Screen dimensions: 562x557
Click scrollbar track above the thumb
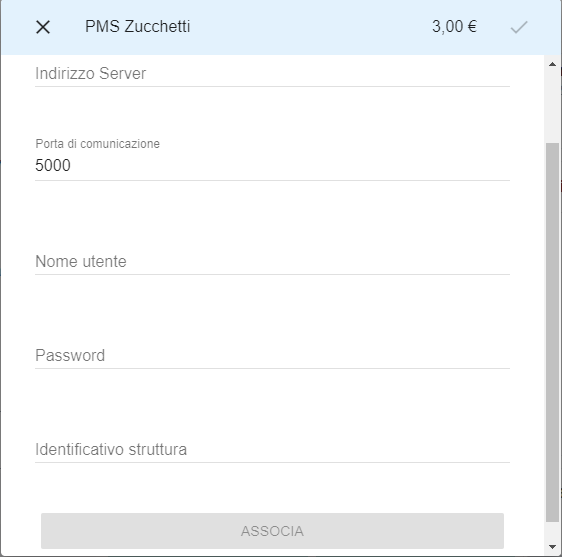552,107
